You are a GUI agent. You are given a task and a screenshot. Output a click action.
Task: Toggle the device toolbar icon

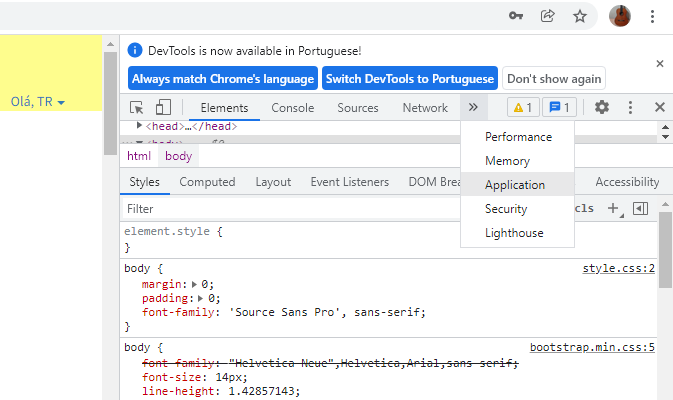[163, 107]
